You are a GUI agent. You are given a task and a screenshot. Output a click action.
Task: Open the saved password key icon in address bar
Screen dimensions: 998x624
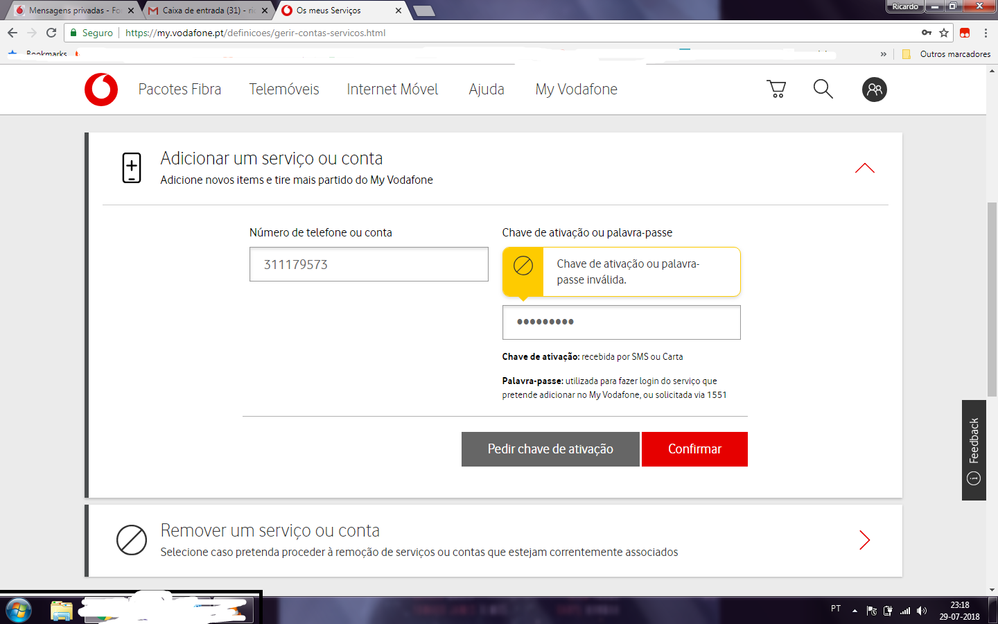click(927, 33)
